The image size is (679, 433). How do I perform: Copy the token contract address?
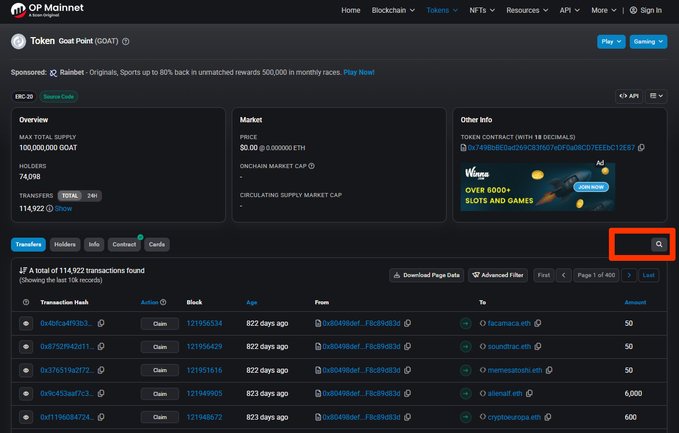641,148
